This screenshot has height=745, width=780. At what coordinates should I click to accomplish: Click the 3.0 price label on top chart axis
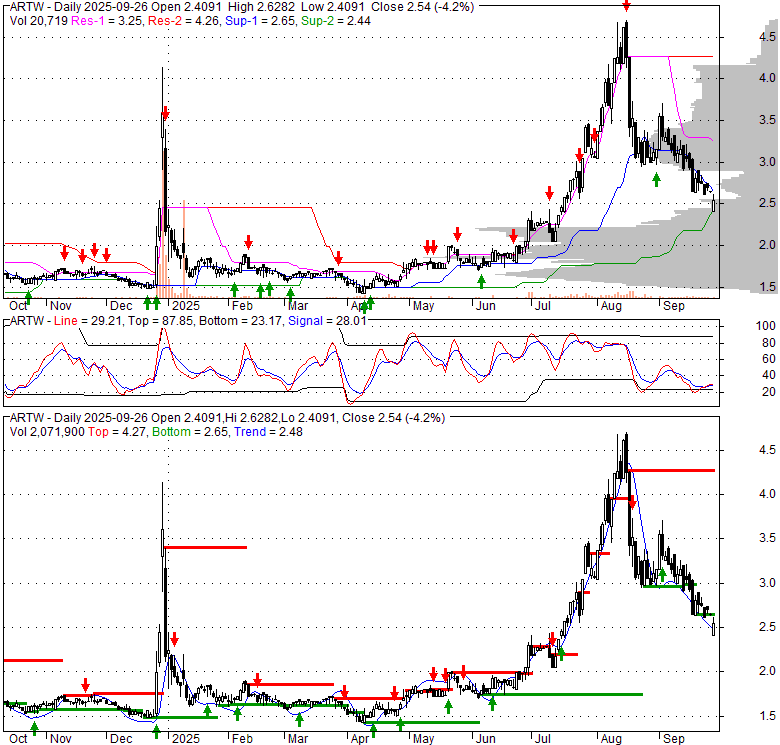click(x=767, y=162)
